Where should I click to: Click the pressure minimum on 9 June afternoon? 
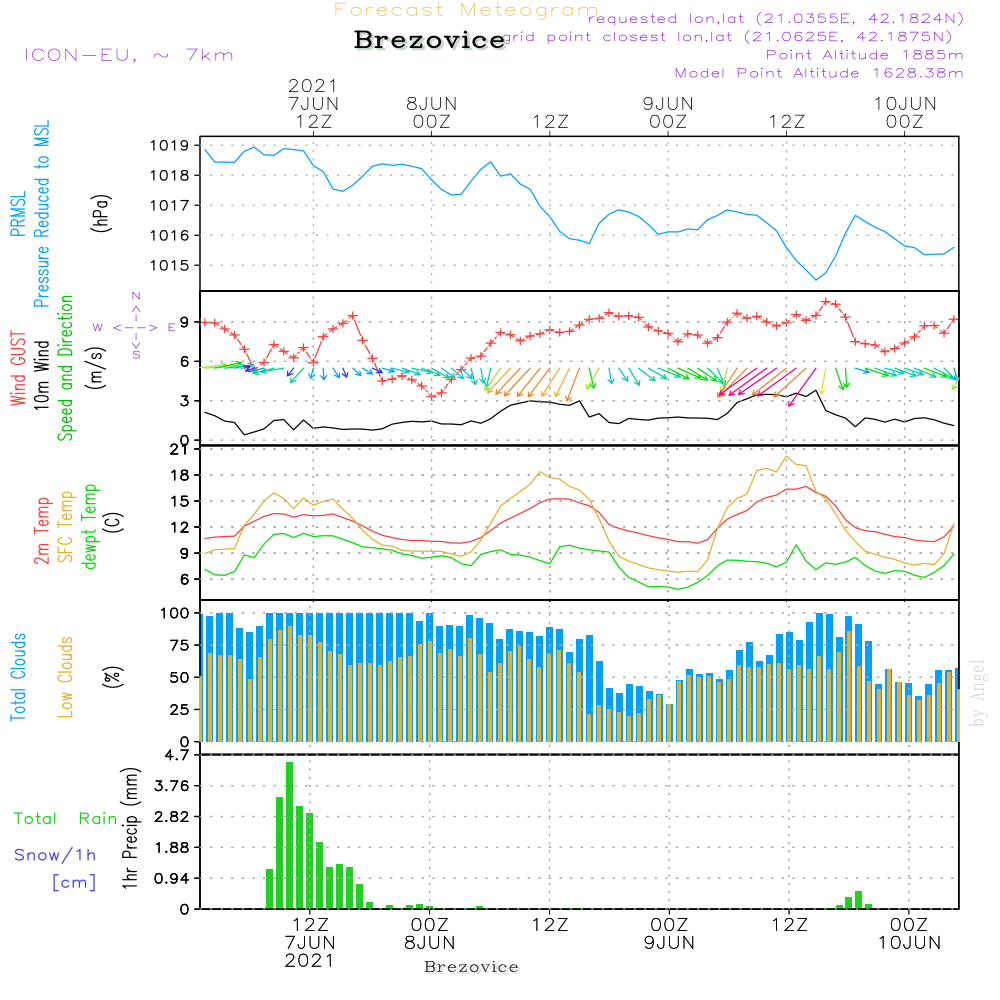(x=816, y=279)
